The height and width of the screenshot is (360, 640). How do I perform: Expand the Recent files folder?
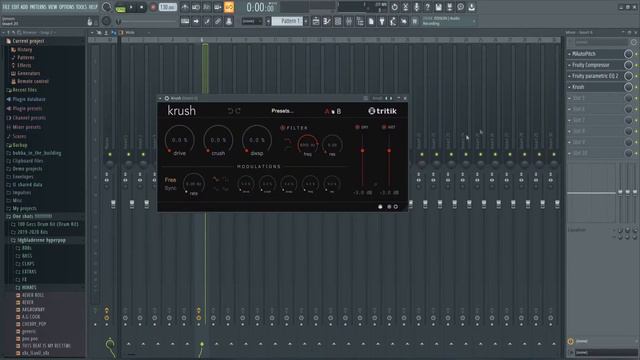[24, 90]
